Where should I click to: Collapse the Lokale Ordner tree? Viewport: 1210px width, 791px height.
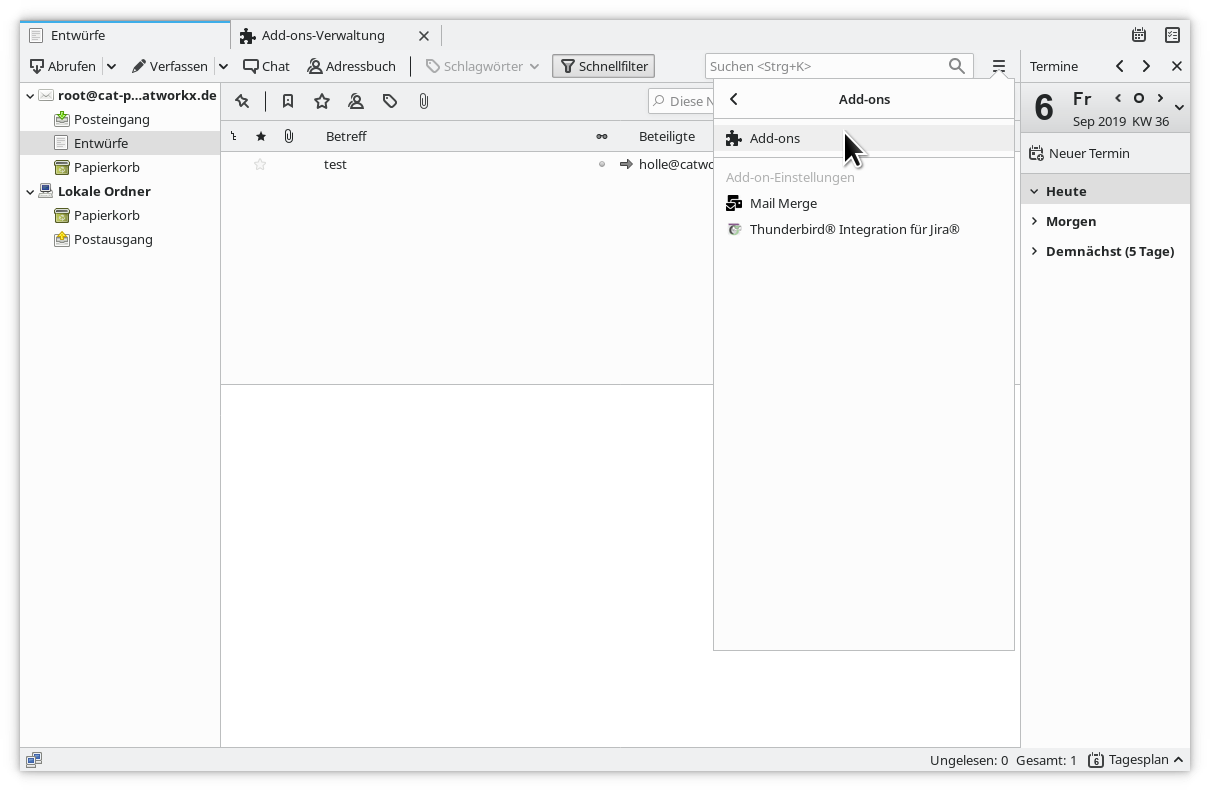tap(30, 191)
